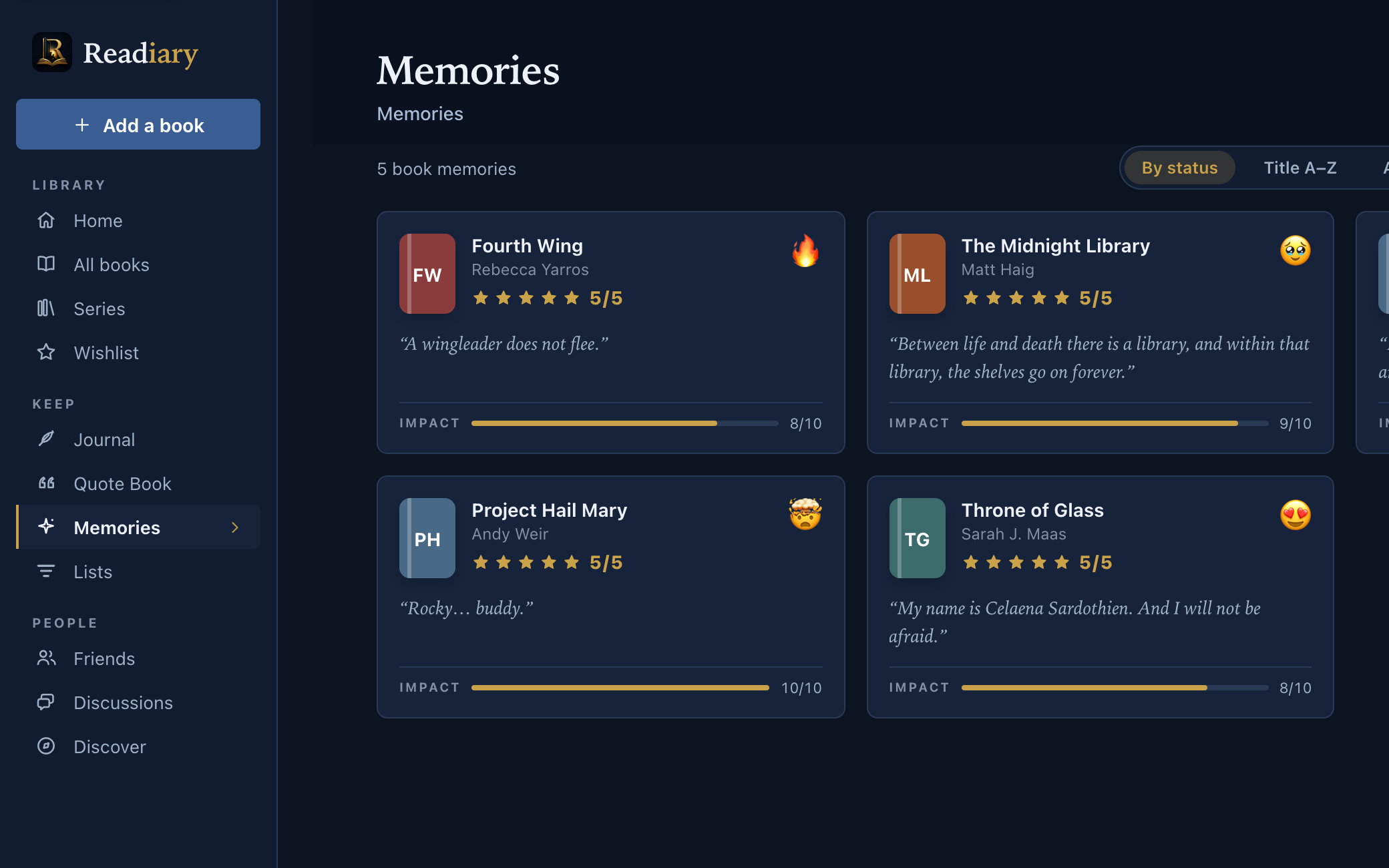Click the Readiary wordmark
Screen dimensions: 1389x868
point(140,53)
